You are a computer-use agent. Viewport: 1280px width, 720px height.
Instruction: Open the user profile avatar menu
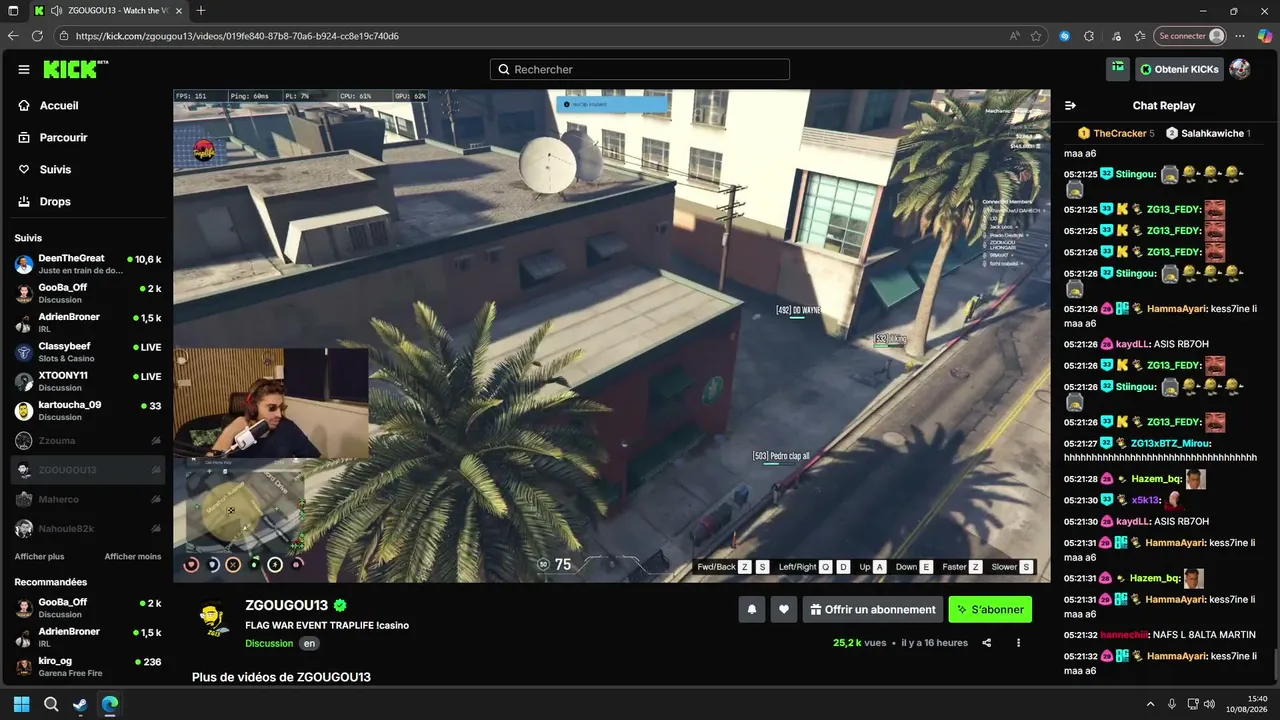[1240, 69]
